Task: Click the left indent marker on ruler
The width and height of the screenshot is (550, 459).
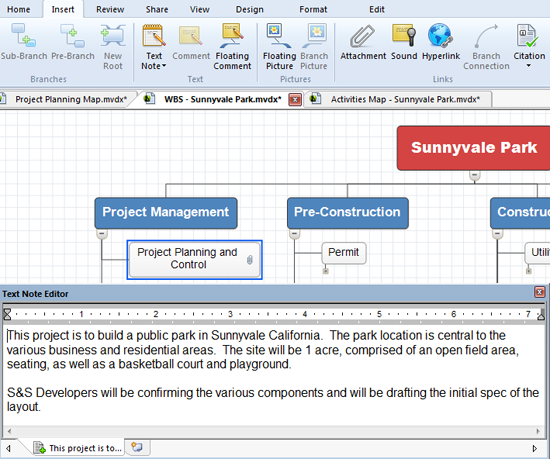Action: [7, 314]
